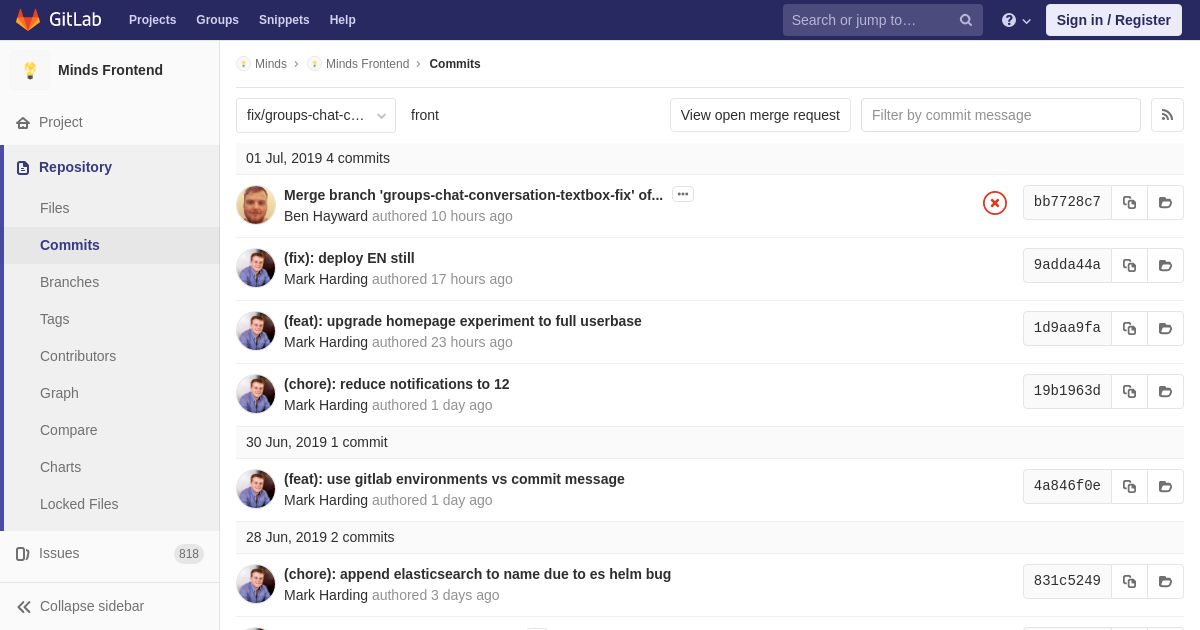The image size is (1200, 630).
Task: Open Contributors in the sidebar
Action: pos(112,356)
